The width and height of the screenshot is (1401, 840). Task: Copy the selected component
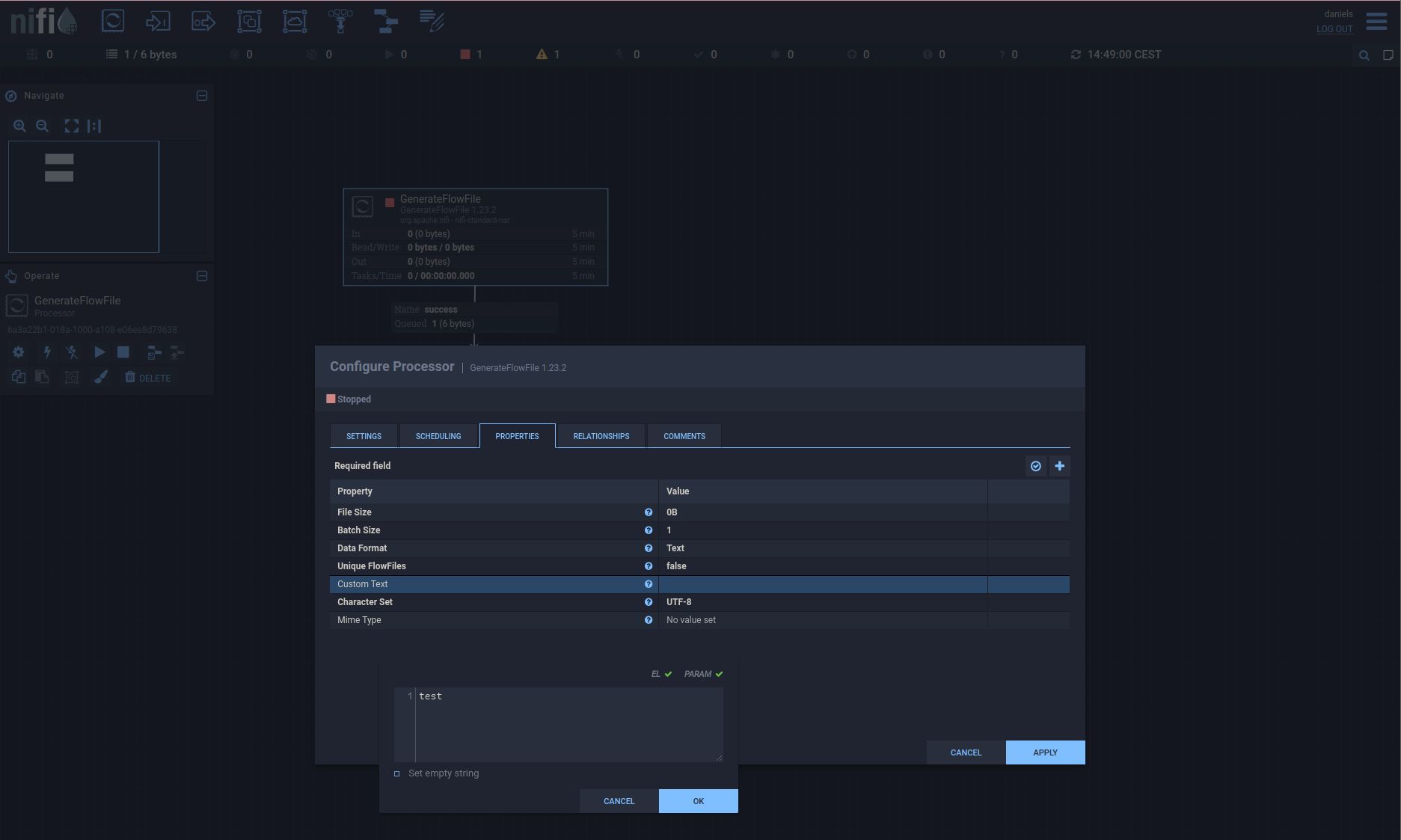click(x=19, y=377)
